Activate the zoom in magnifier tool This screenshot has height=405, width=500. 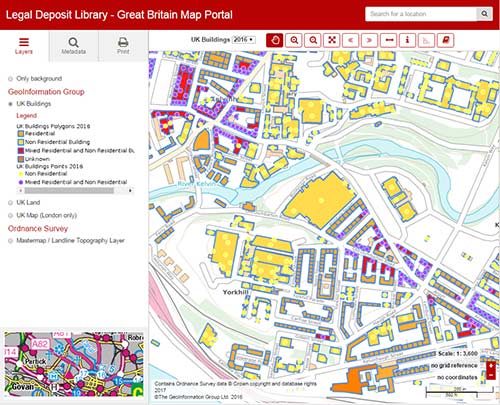(x=294, y=40)
